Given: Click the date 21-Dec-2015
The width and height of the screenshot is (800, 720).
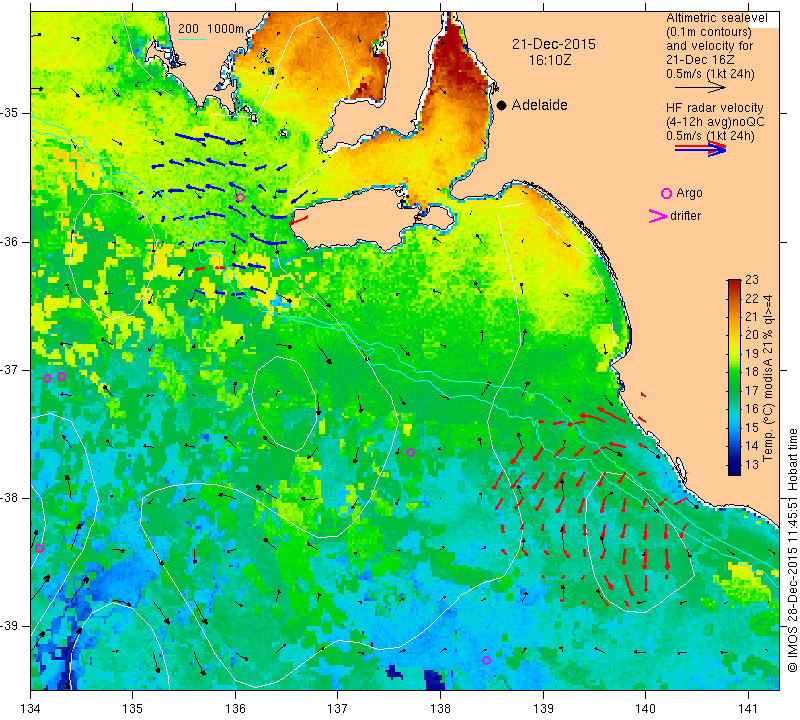Looking at the screenshot, I should tap(554, 44).
